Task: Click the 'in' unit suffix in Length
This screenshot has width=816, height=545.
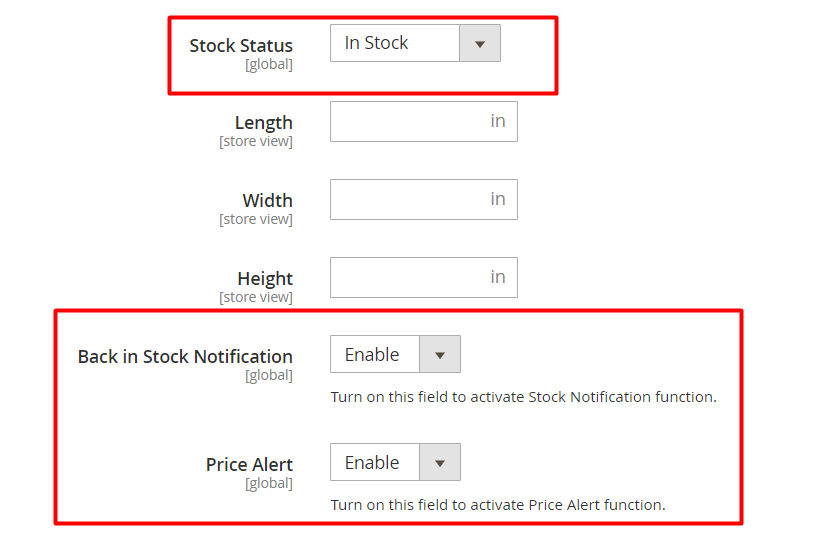Action: pyautogui.click(x=497, y=122)
